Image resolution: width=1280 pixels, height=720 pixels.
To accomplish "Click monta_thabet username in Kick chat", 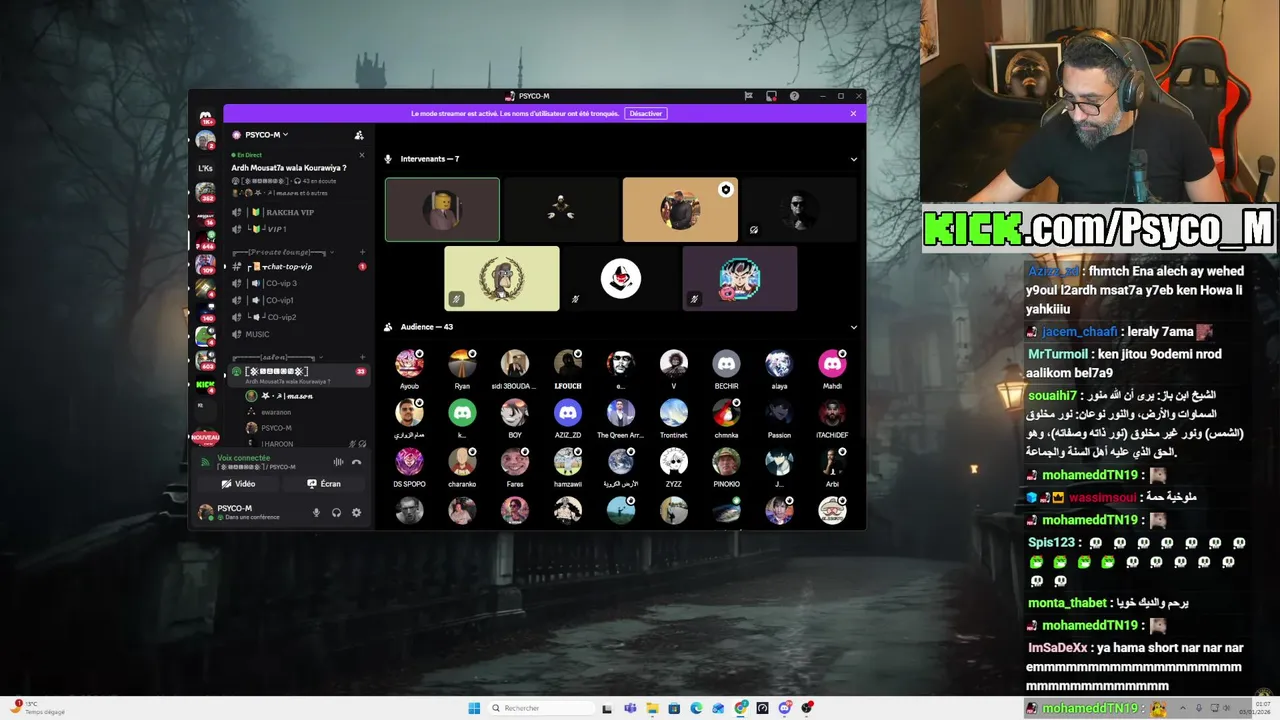I will (x=1067, y=603).
